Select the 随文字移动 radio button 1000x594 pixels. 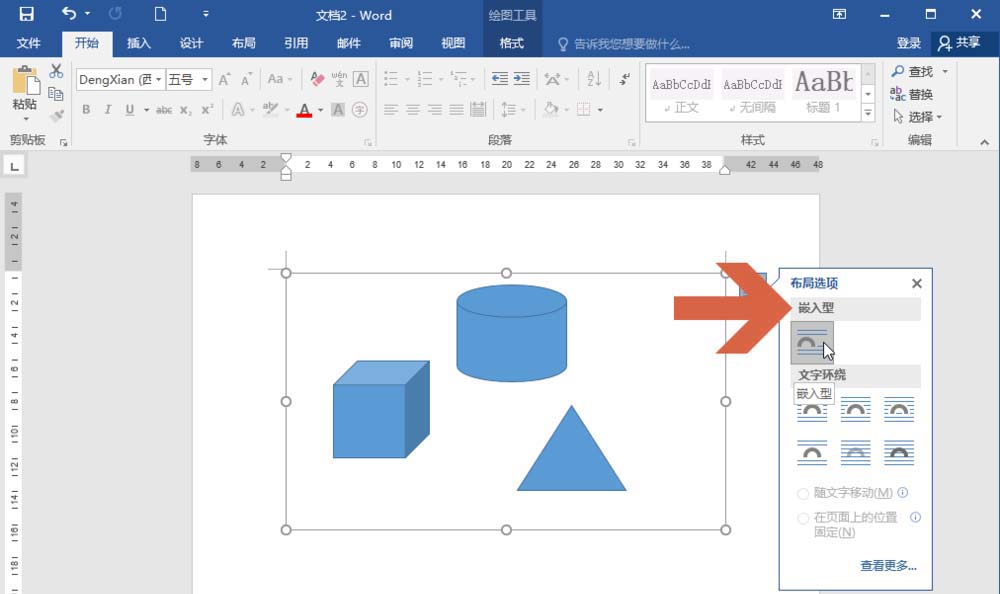tap(803, 492)
